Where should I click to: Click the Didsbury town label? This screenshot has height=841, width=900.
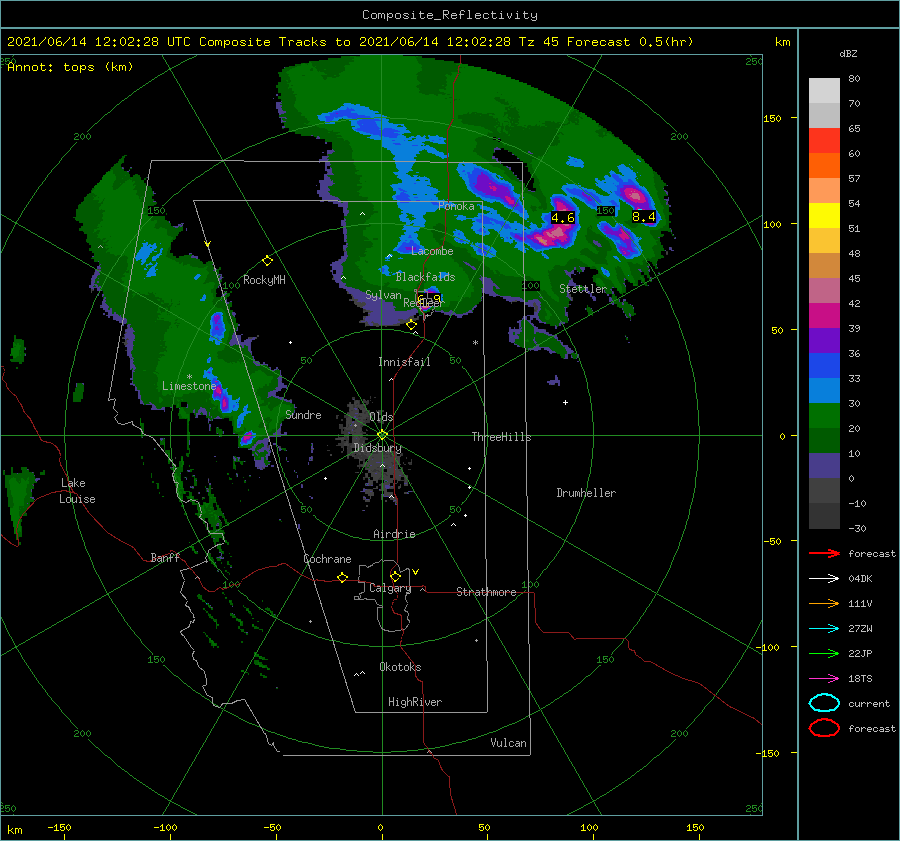pos(378,448)
